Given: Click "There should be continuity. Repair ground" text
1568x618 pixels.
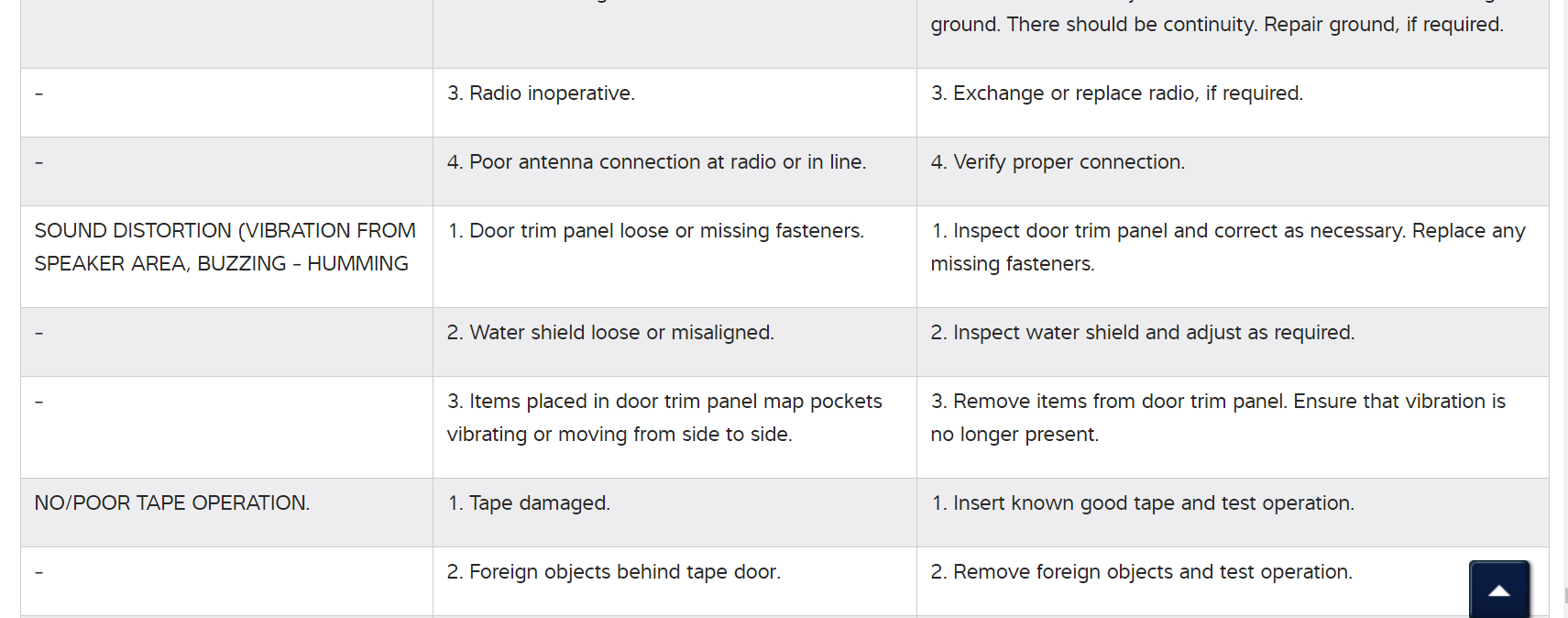Looking at the screenshot, I should coord(1217,25).
